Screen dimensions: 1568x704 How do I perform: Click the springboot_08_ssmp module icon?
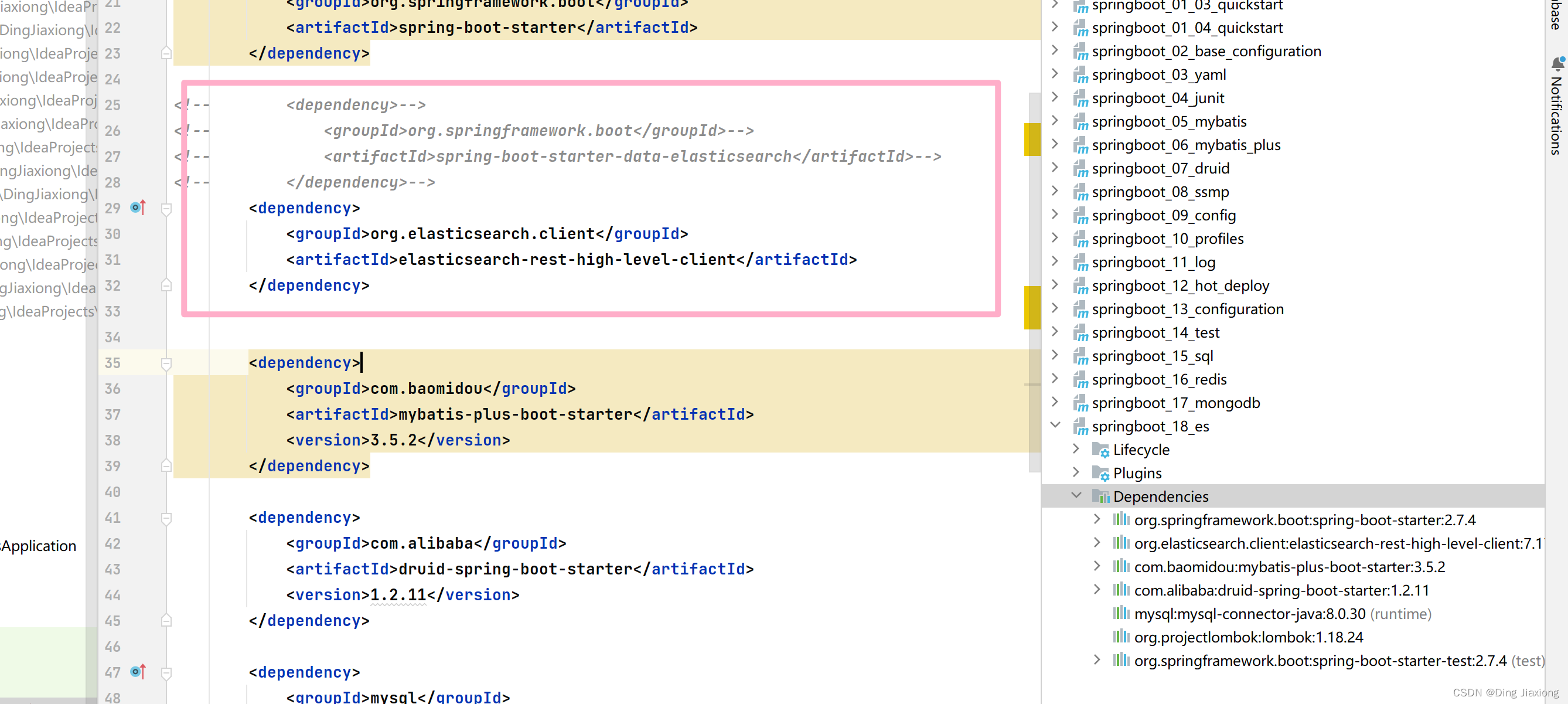pos(1080,192)
